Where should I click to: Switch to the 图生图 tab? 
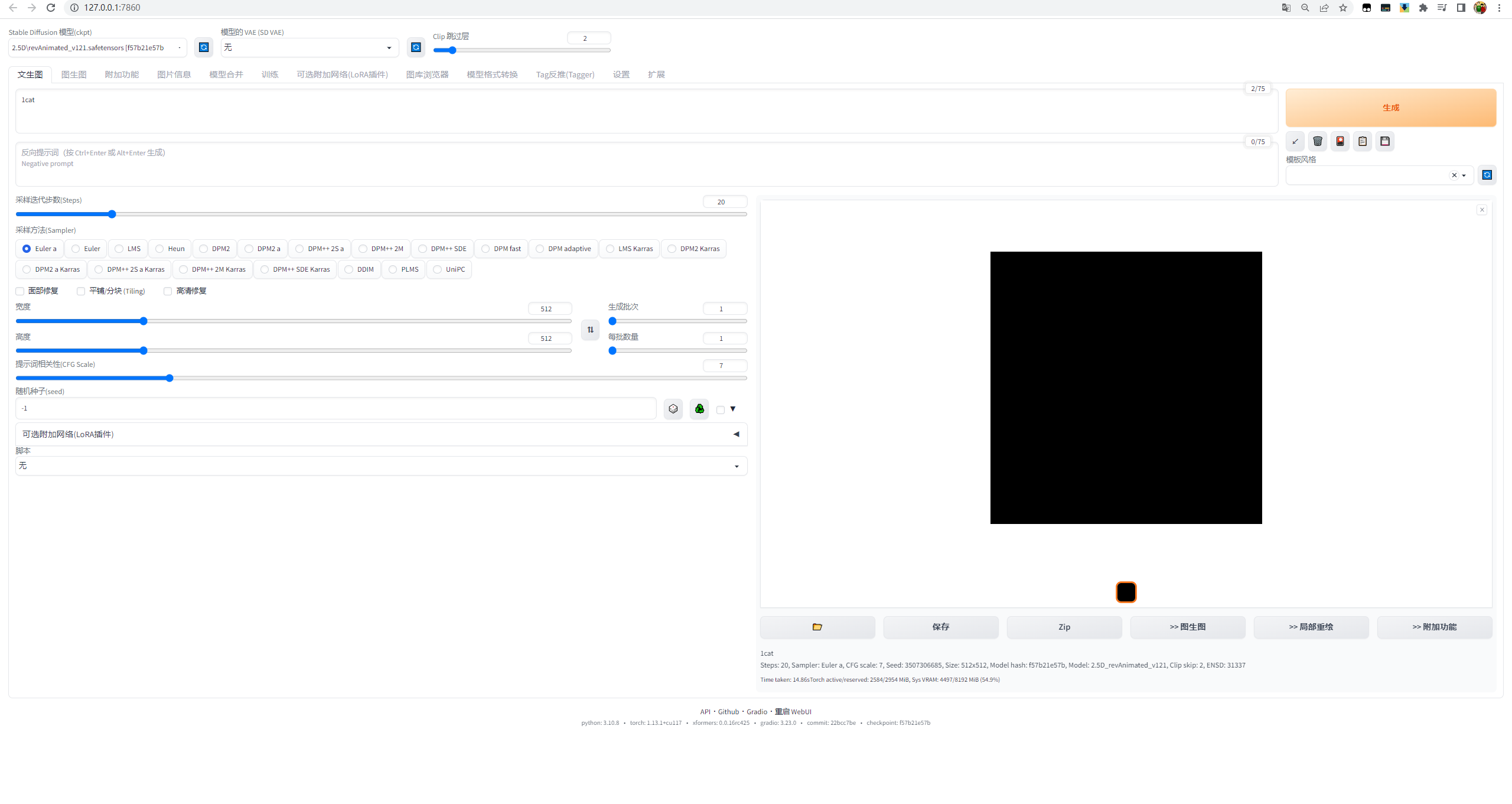click(74, 74)
